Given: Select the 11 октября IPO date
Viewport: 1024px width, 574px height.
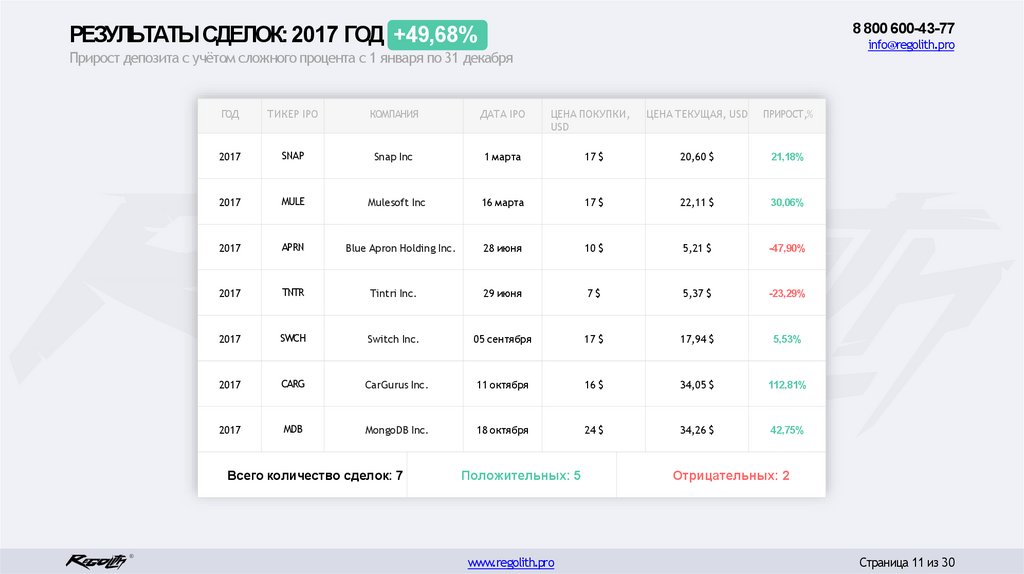Looking at the screenshot, I should pos(502,385).
